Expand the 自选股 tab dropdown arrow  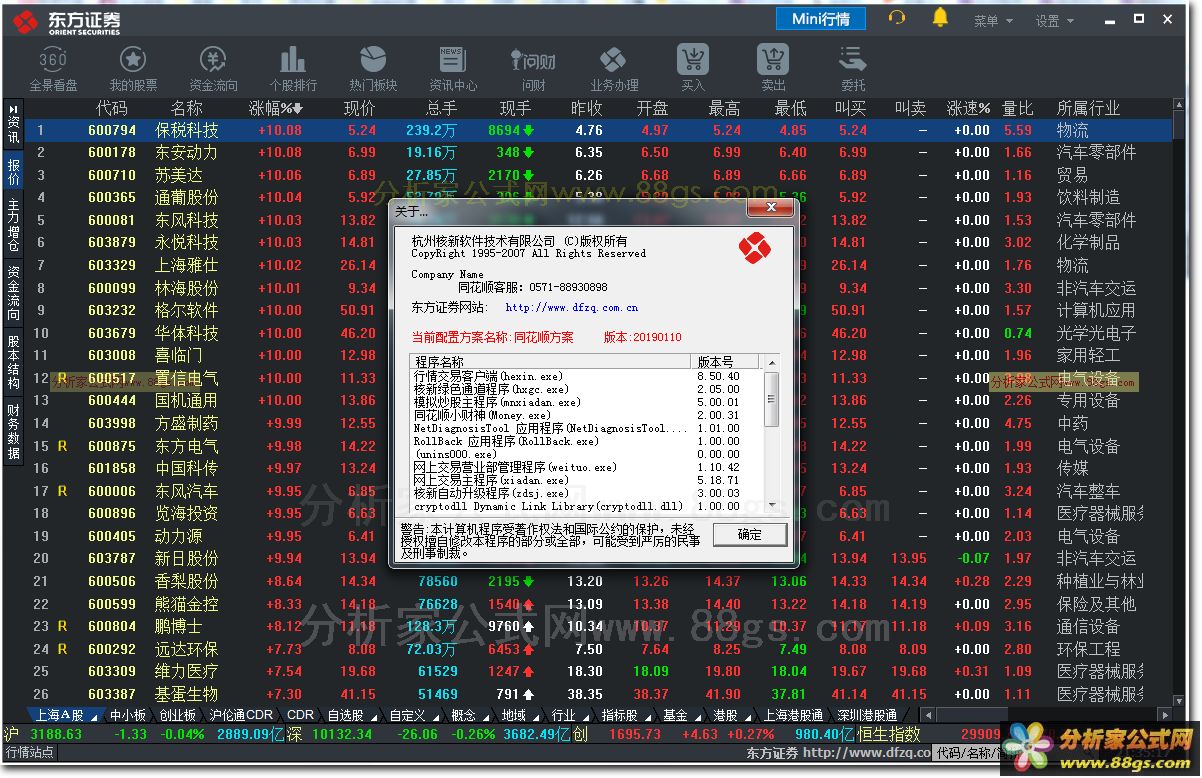(372, 716)
